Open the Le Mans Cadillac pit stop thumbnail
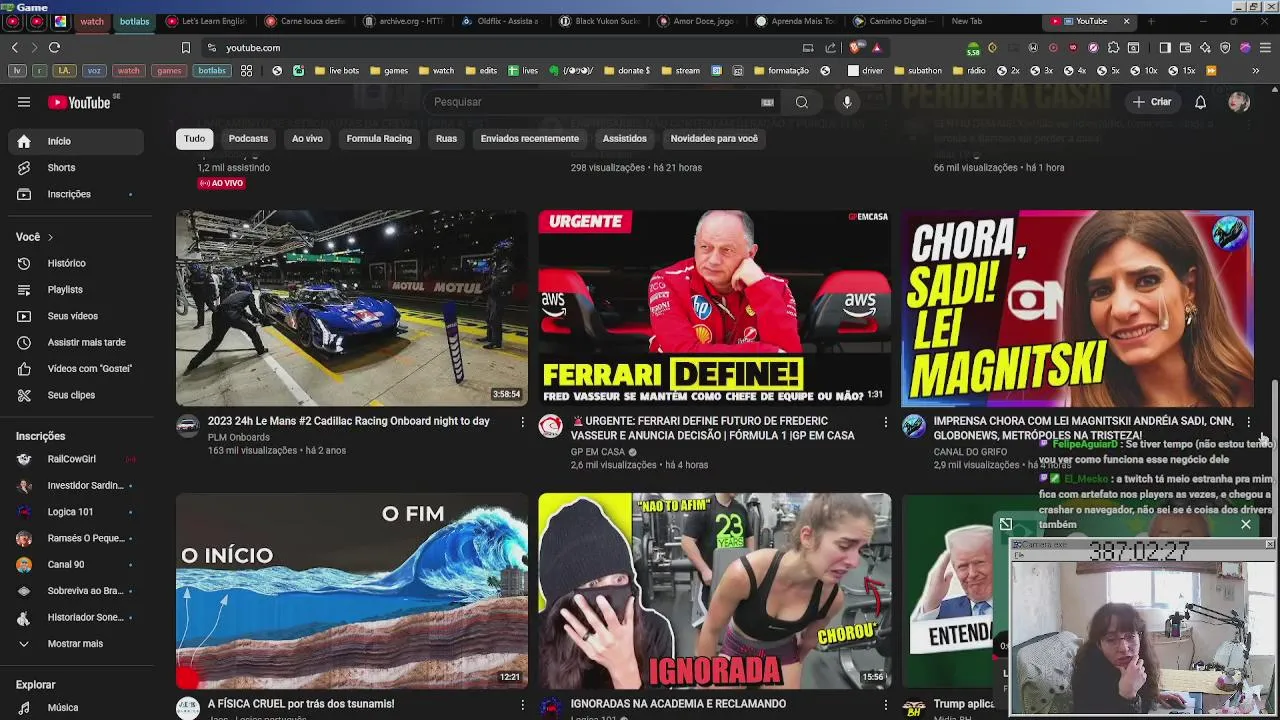The height and width of the screenshot is (720, 1280). [352, 308]
